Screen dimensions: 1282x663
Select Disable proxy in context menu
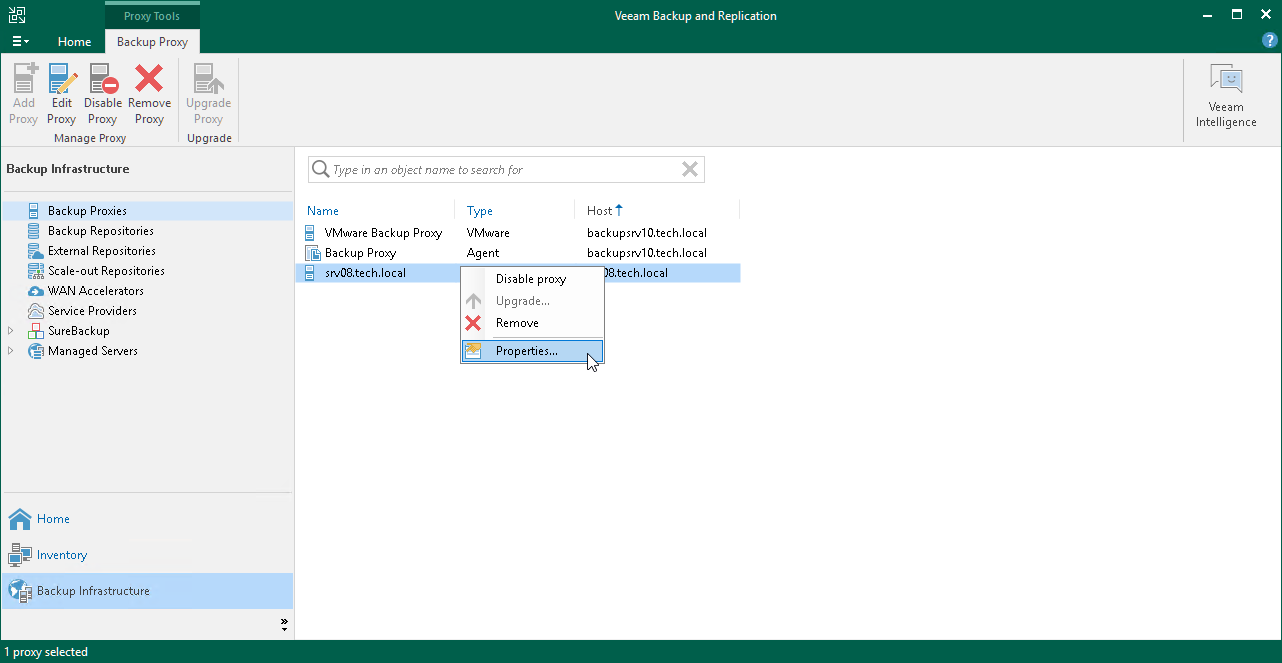click(530, 279)
